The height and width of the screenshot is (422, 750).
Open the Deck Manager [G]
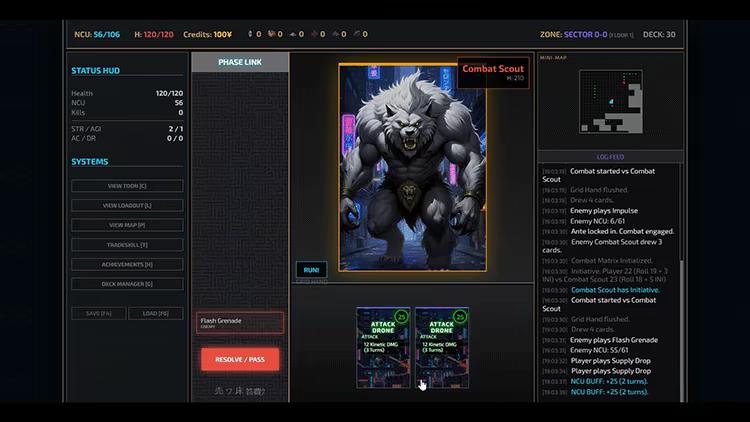(127, 284)
